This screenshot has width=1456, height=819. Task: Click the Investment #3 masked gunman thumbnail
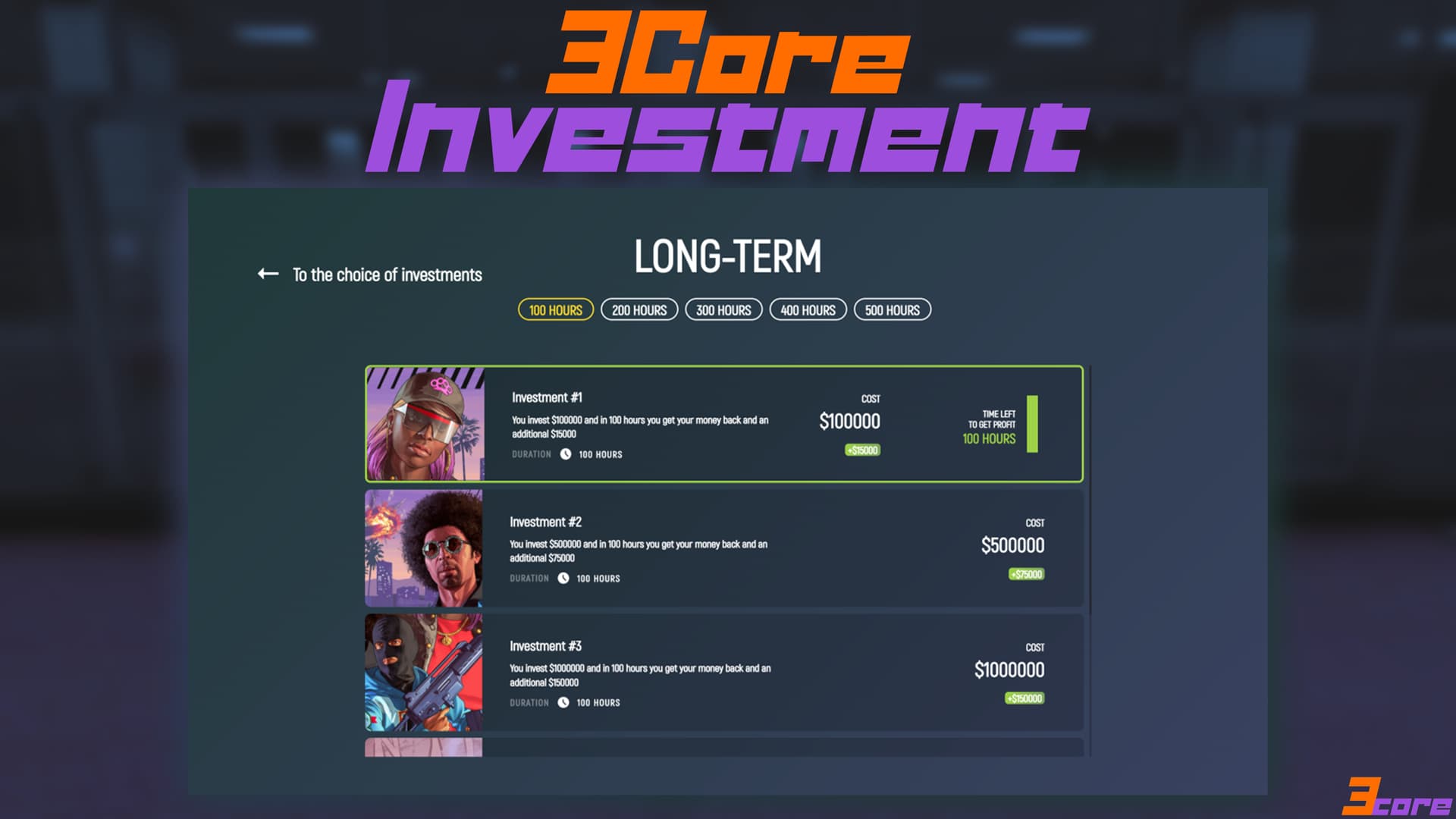[423, 672]
